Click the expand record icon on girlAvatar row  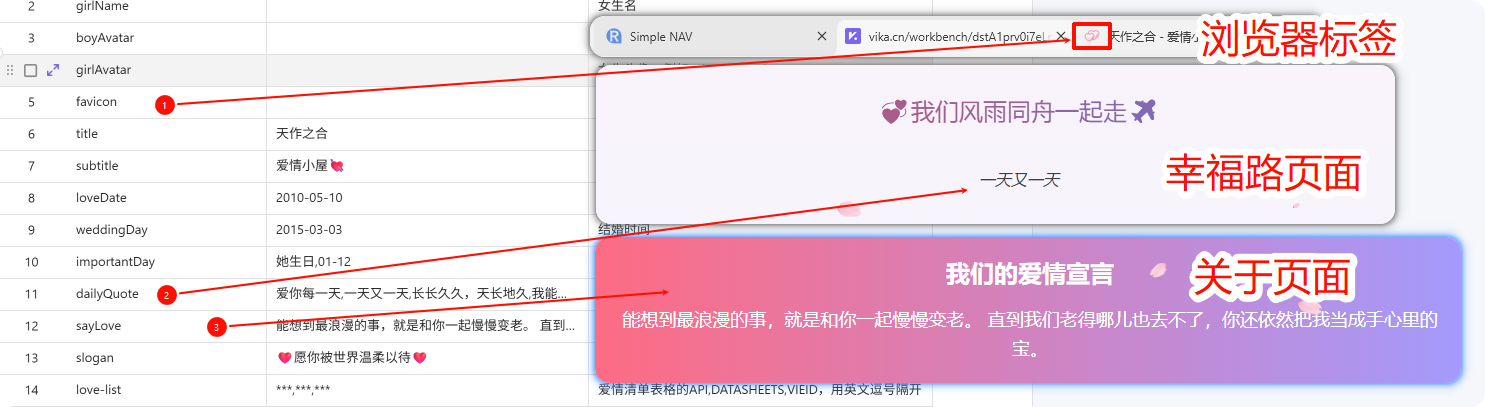(x=53, y=70)
